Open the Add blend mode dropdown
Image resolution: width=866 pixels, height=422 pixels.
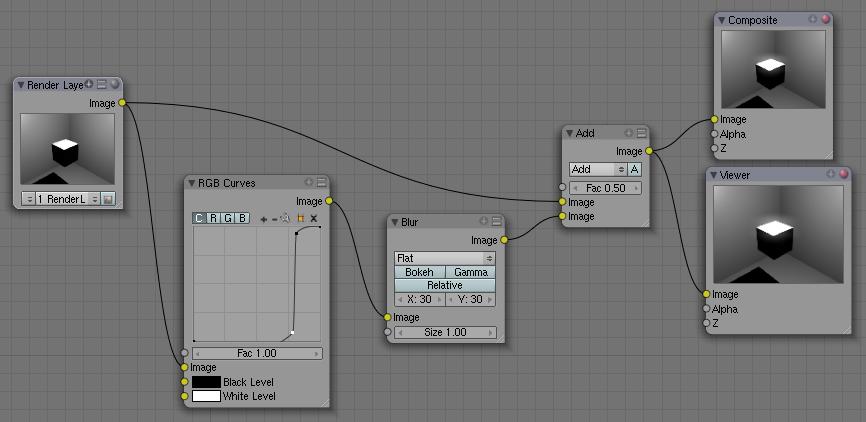pyautogui.click(x=597, y=170)
